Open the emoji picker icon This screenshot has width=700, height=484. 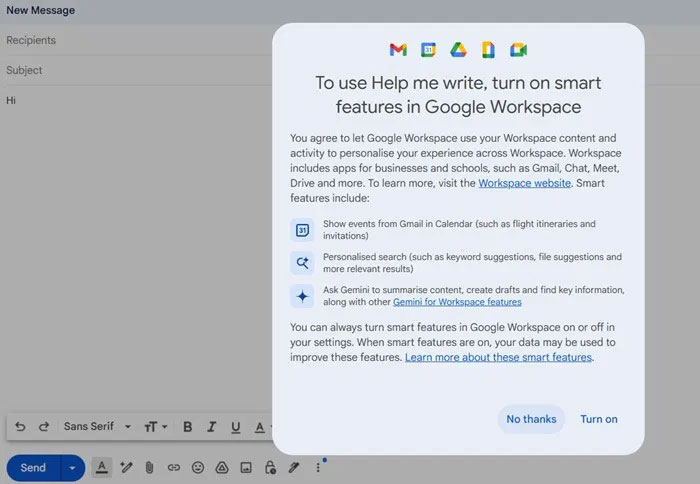coord(198,467)
